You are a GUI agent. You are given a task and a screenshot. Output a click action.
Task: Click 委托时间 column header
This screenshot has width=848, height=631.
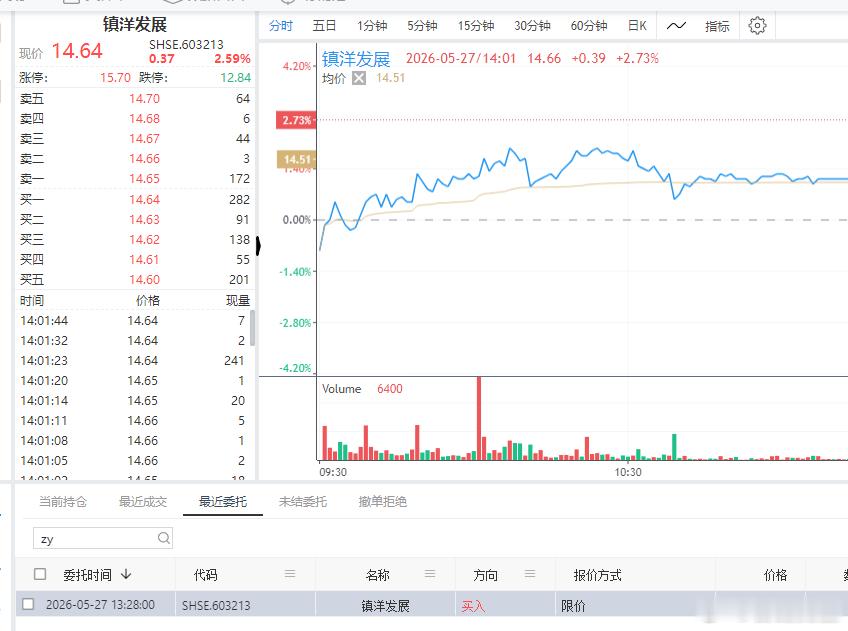click(87, 574)
